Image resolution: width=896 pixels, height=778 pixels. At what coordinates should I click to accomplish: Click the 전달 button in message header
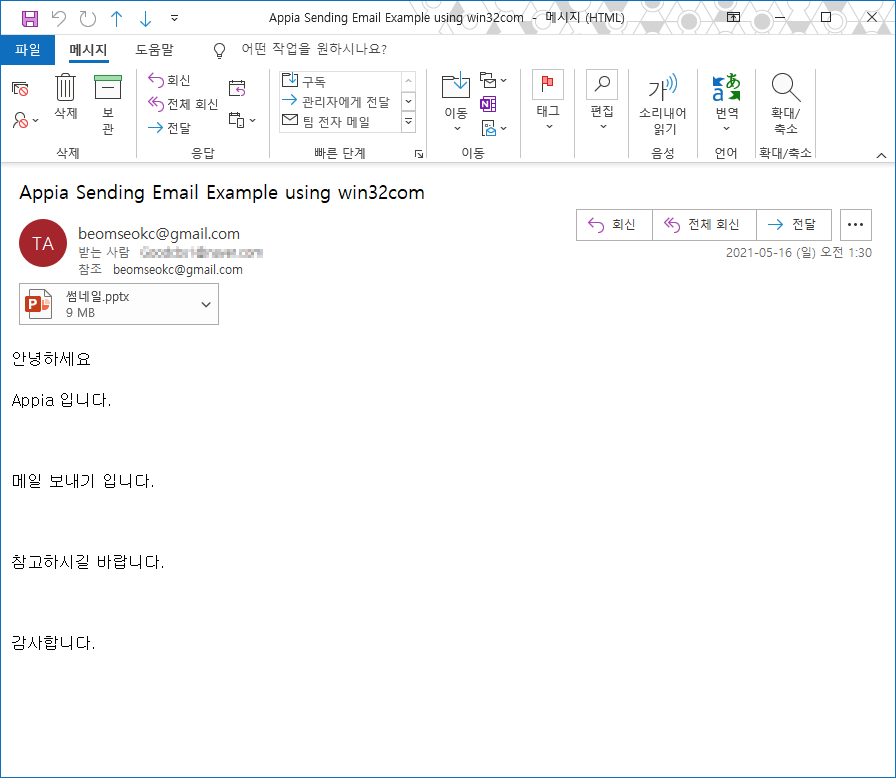pyautogui.click(x=794, y=225)
